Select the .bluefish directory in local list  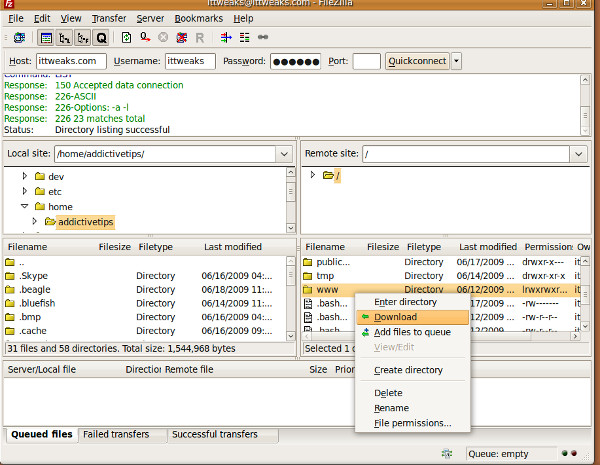[x=37, y=303]
